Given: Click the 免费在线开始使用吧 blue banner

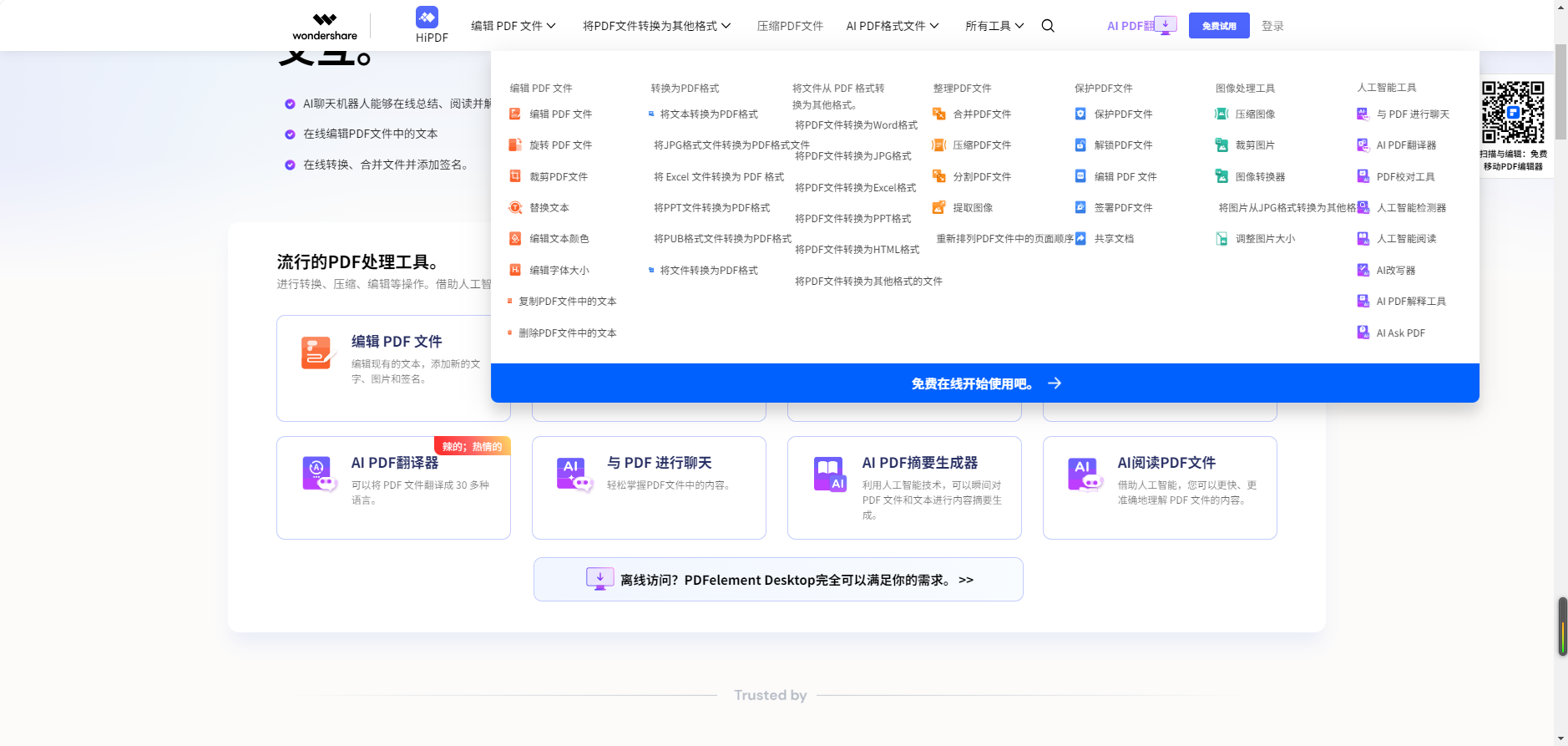Looking at the screenshot, I should point(984,383).
